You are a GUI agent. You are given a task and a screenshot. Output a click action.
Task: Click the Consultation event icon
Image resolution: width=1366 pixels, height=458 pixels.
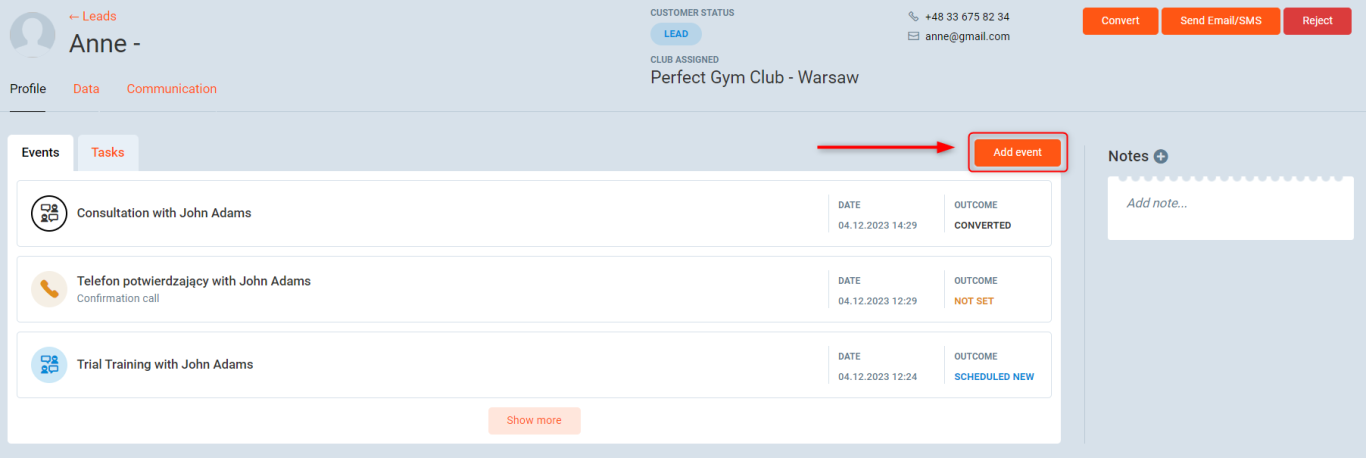pos(49,213)
